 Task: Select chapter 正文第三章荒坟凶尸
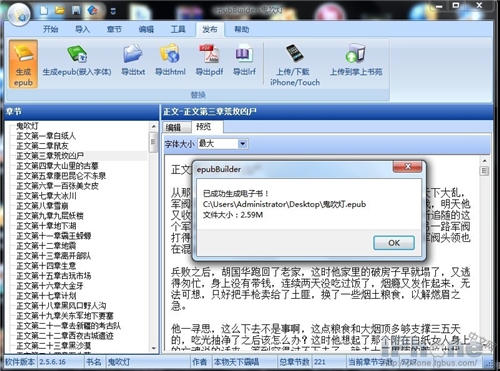point(50,156)
